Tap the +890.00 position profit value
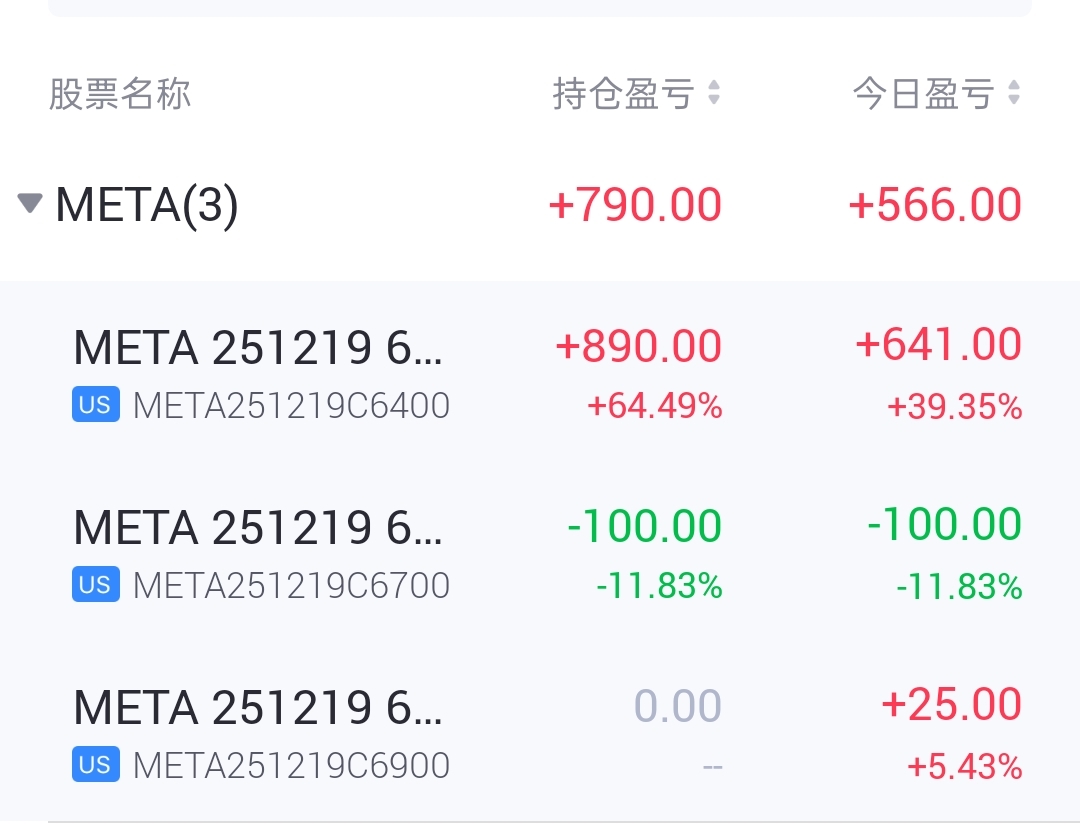 (638, 345)
